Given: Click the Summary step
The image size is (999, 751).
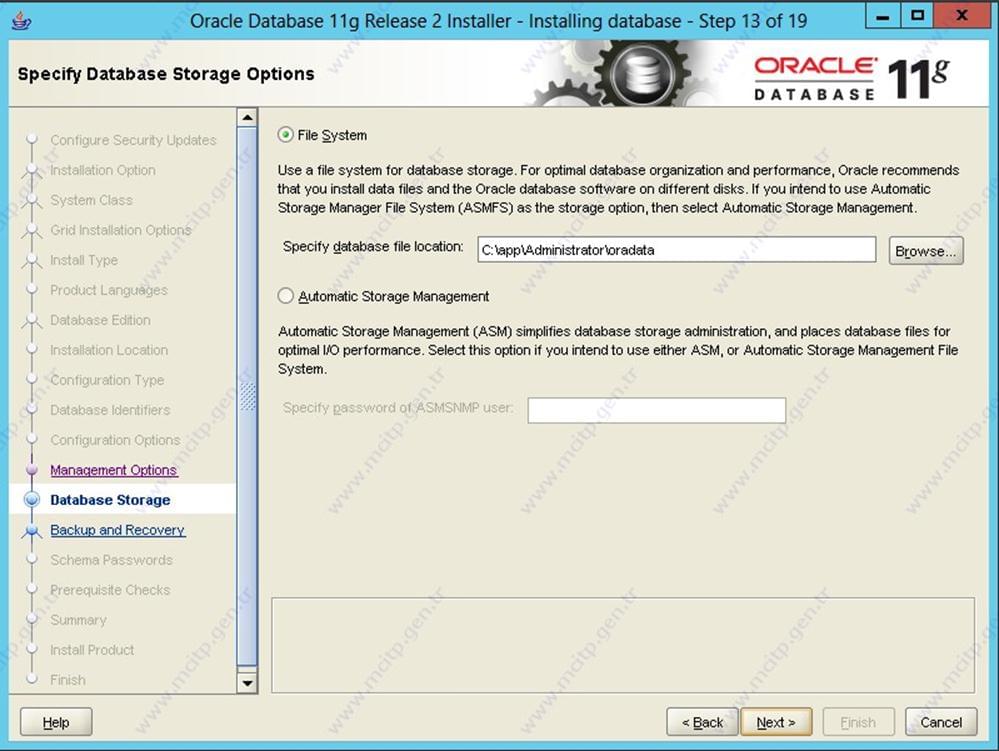Looking at the screenshot, I should coord(78,620).
